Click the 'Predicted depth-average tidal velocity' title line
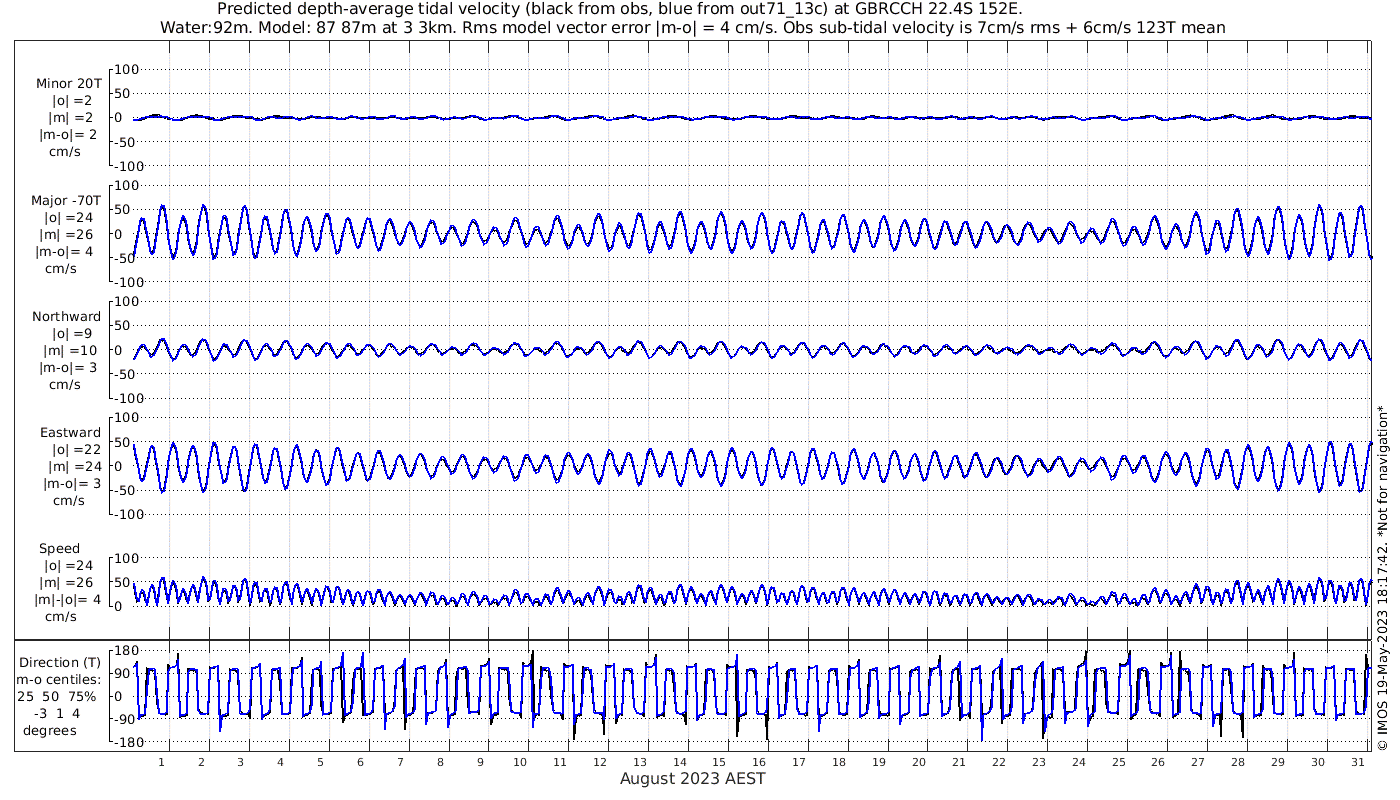 (x=619, y=9)
